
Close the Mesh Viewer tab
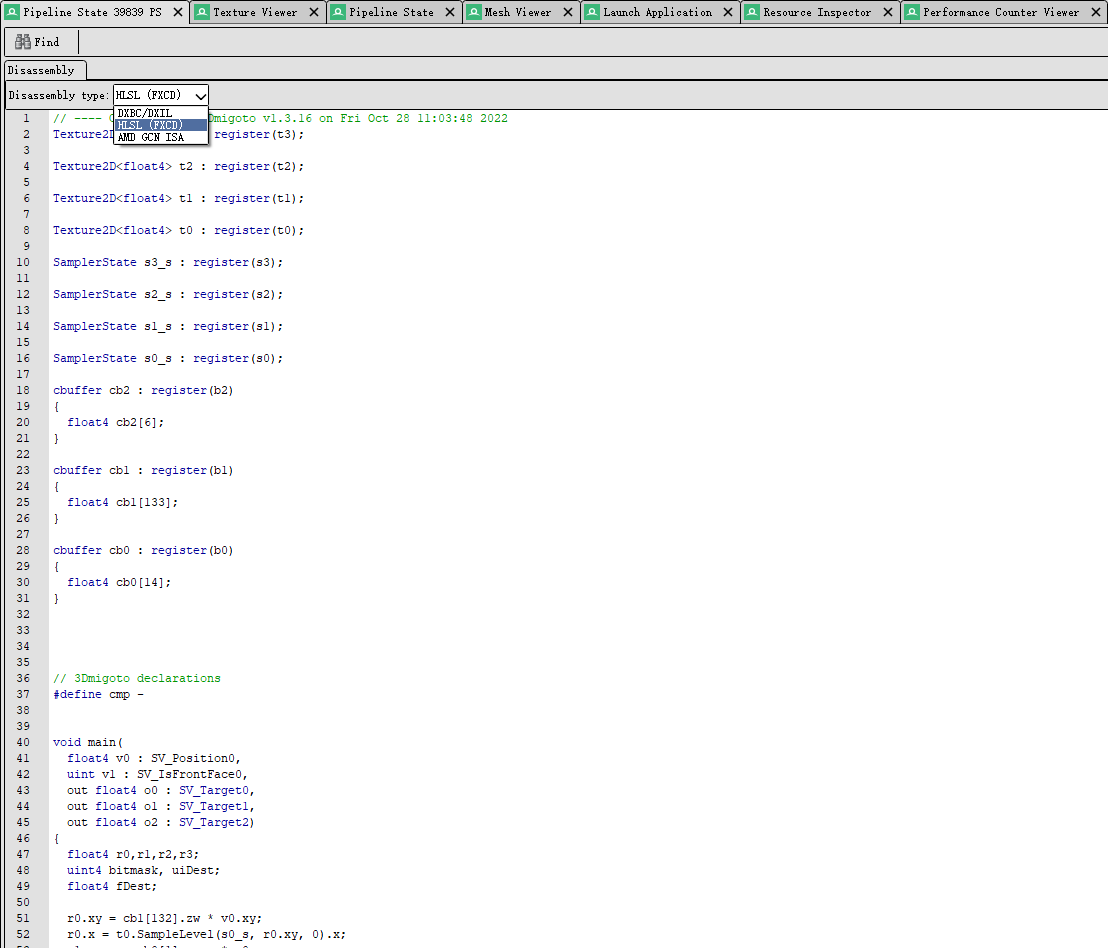click(x=568, y=12)
